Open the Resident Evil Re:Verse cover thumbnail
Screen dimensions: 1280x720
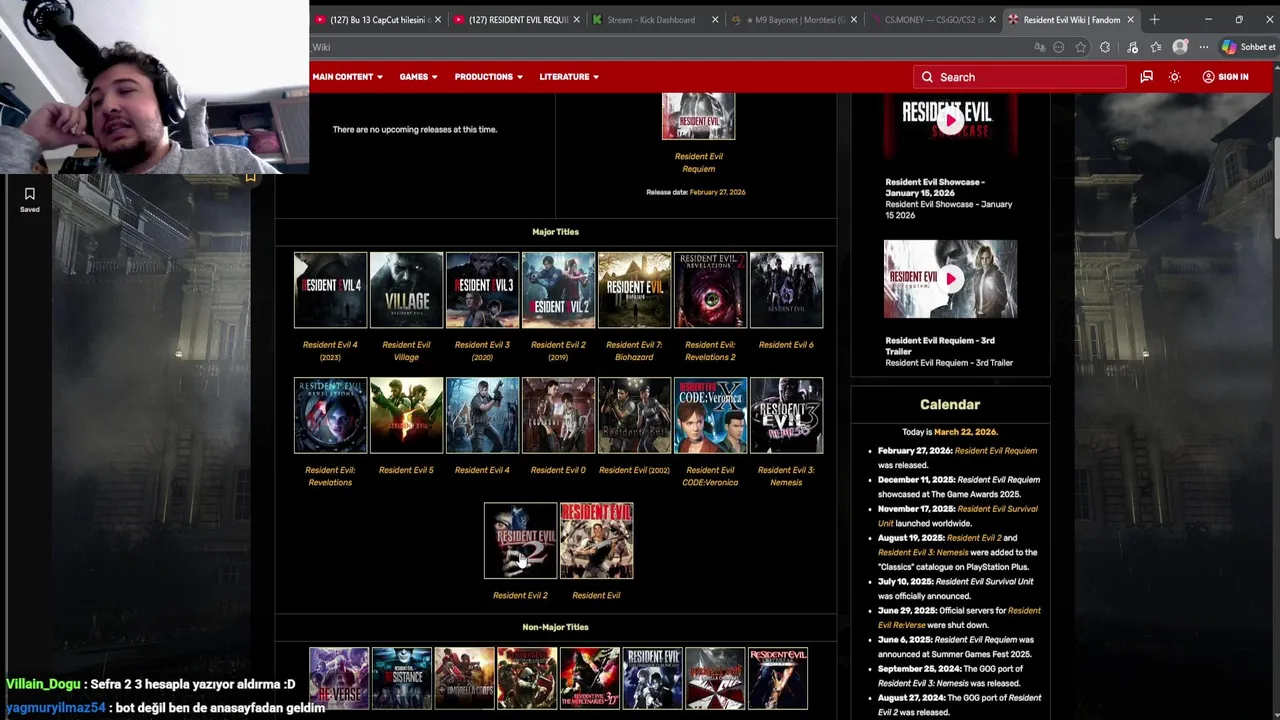(339, 678)
